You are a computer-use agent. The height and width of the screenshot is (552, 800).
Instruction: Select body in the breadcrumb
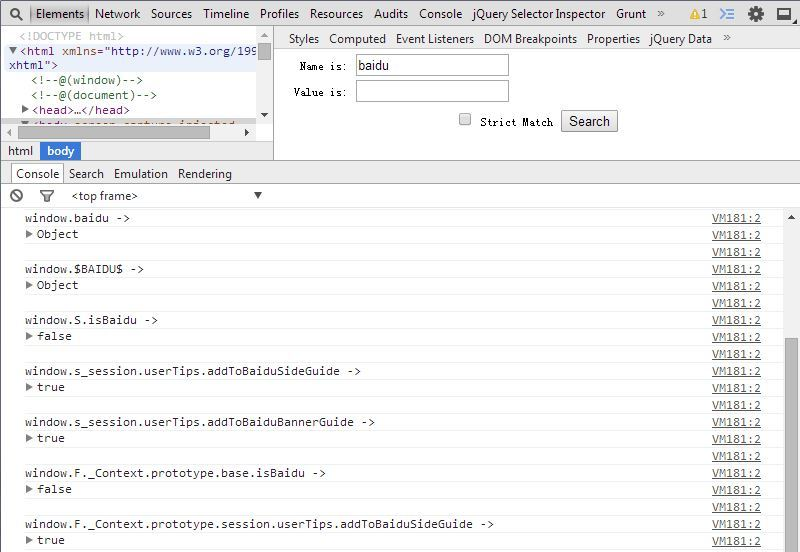[x=61, y=151]
